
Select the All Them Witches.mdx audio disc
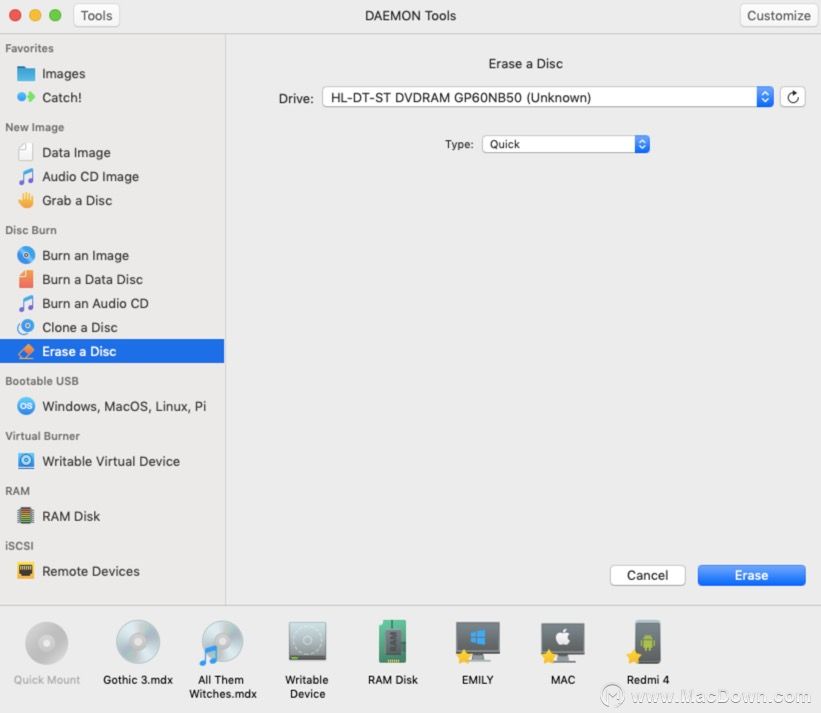pos(221,643)
